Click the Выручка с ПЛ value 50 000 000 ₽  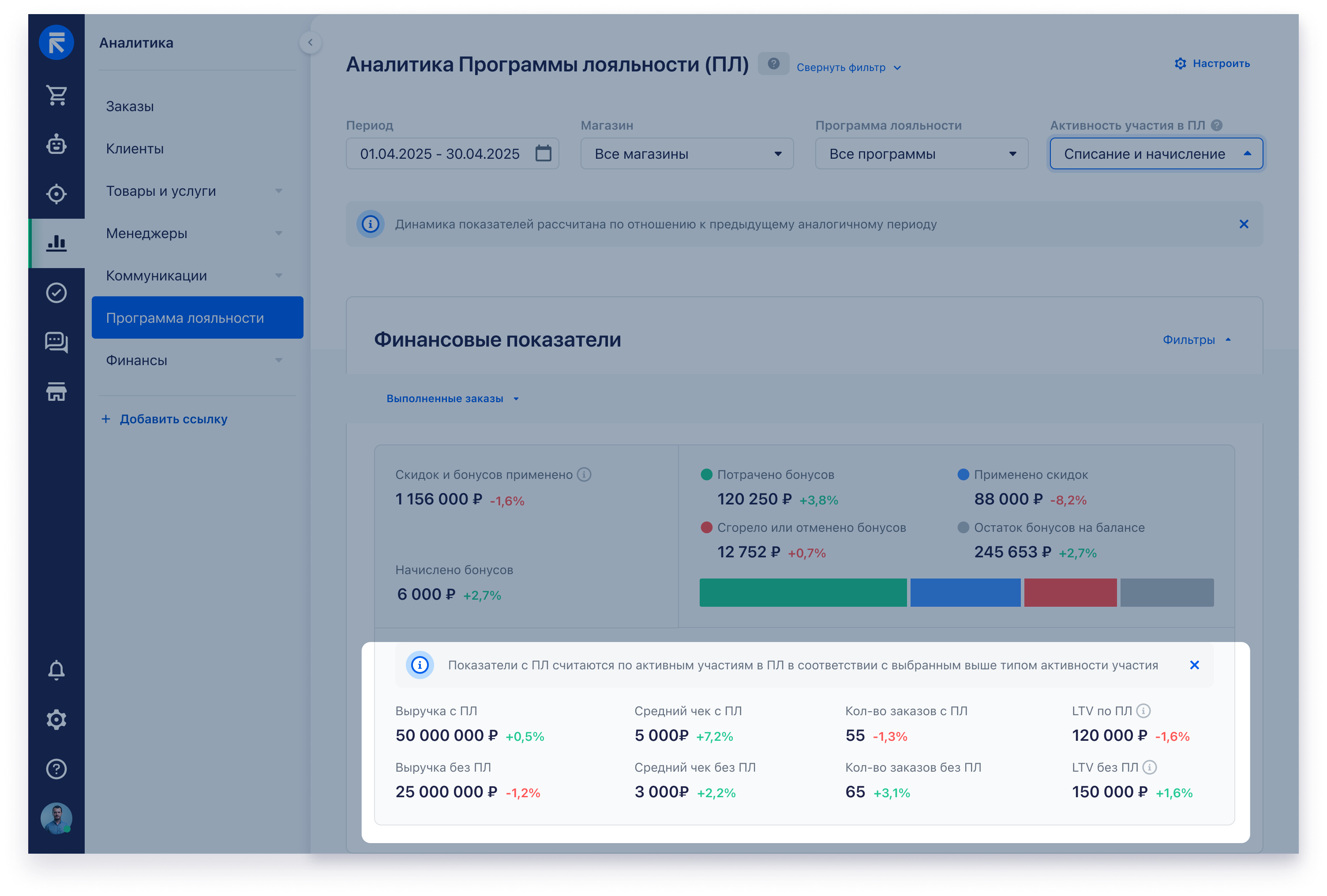pyautogui.click(x=446, y=735)
